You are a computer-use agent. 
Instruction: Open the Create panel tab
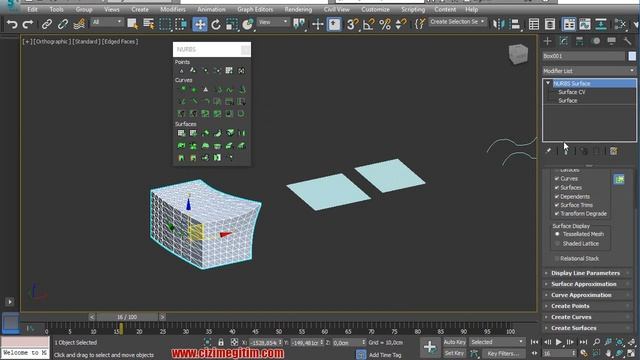pyautogui.click(x=547, y=41)
